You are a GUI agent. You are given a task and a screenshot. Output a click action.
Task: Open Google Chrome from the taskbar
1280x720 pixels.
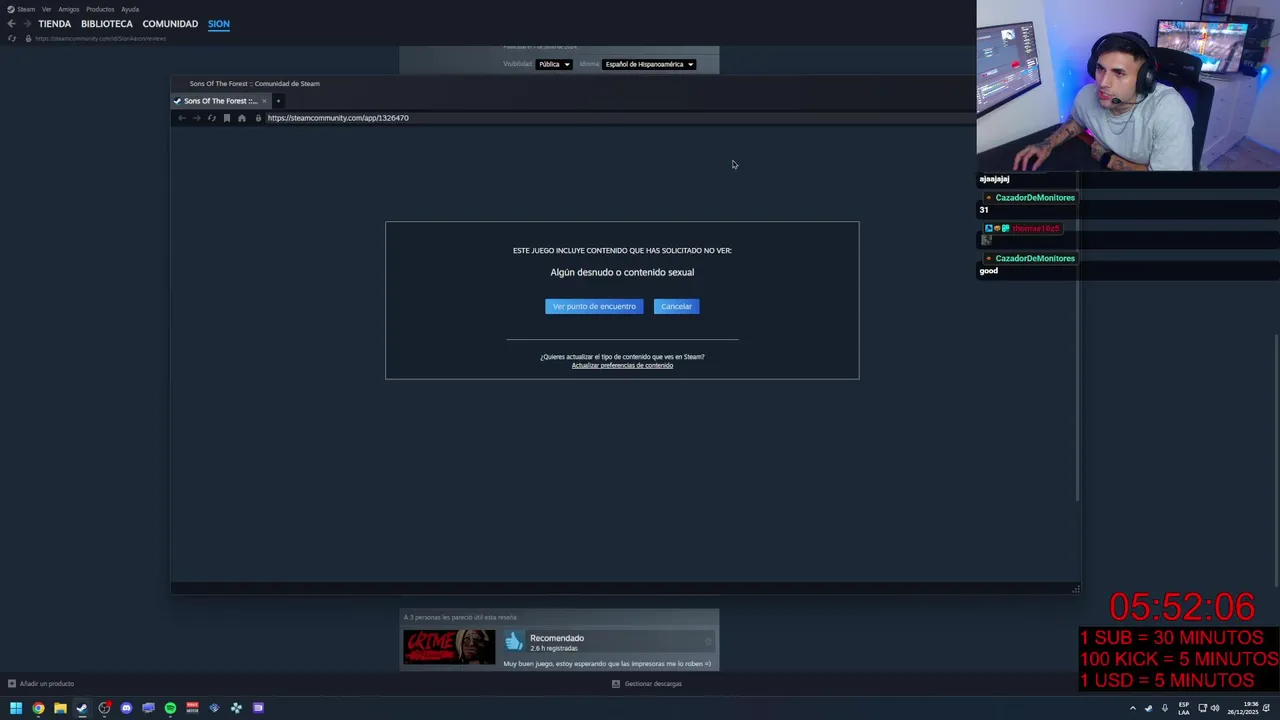[38, 708]
